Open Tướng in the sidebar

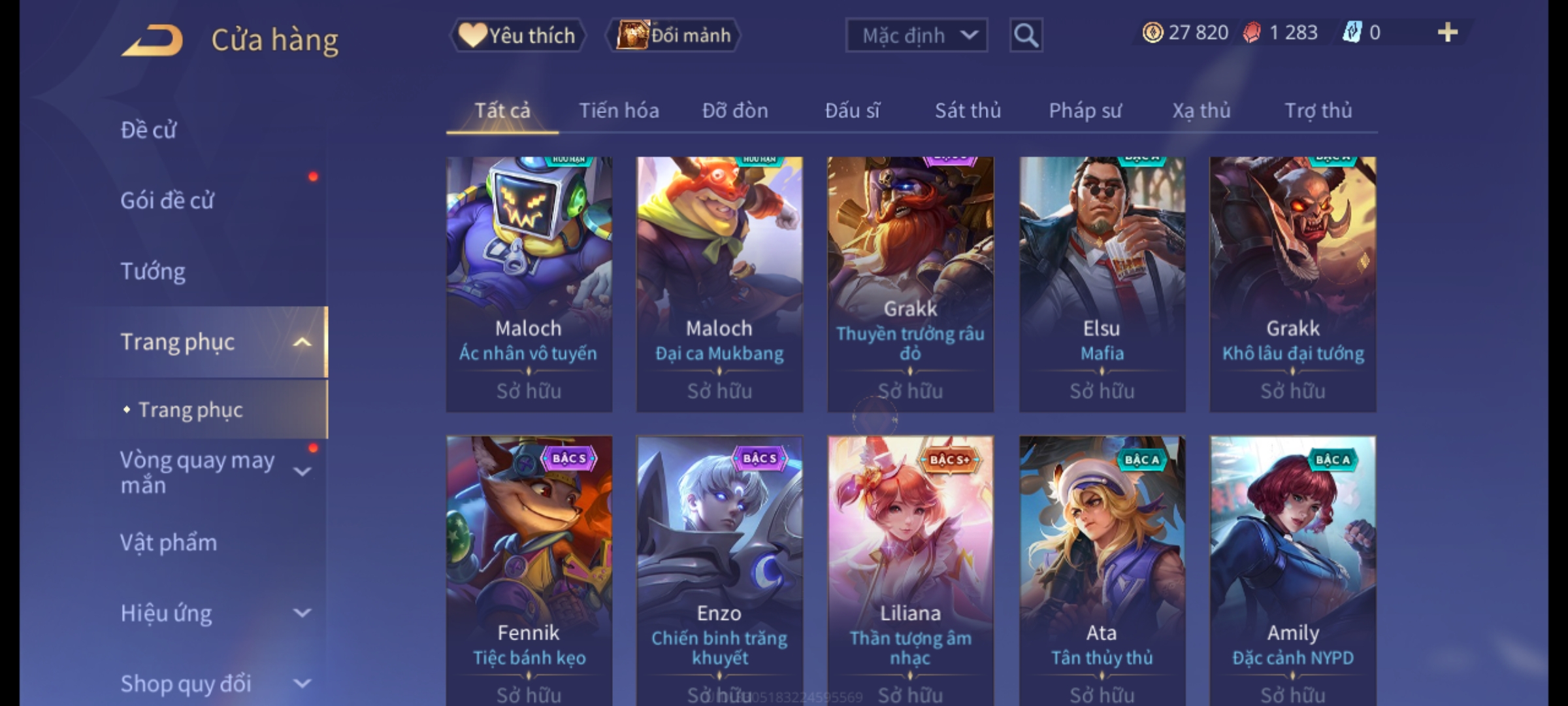[153, 271]
